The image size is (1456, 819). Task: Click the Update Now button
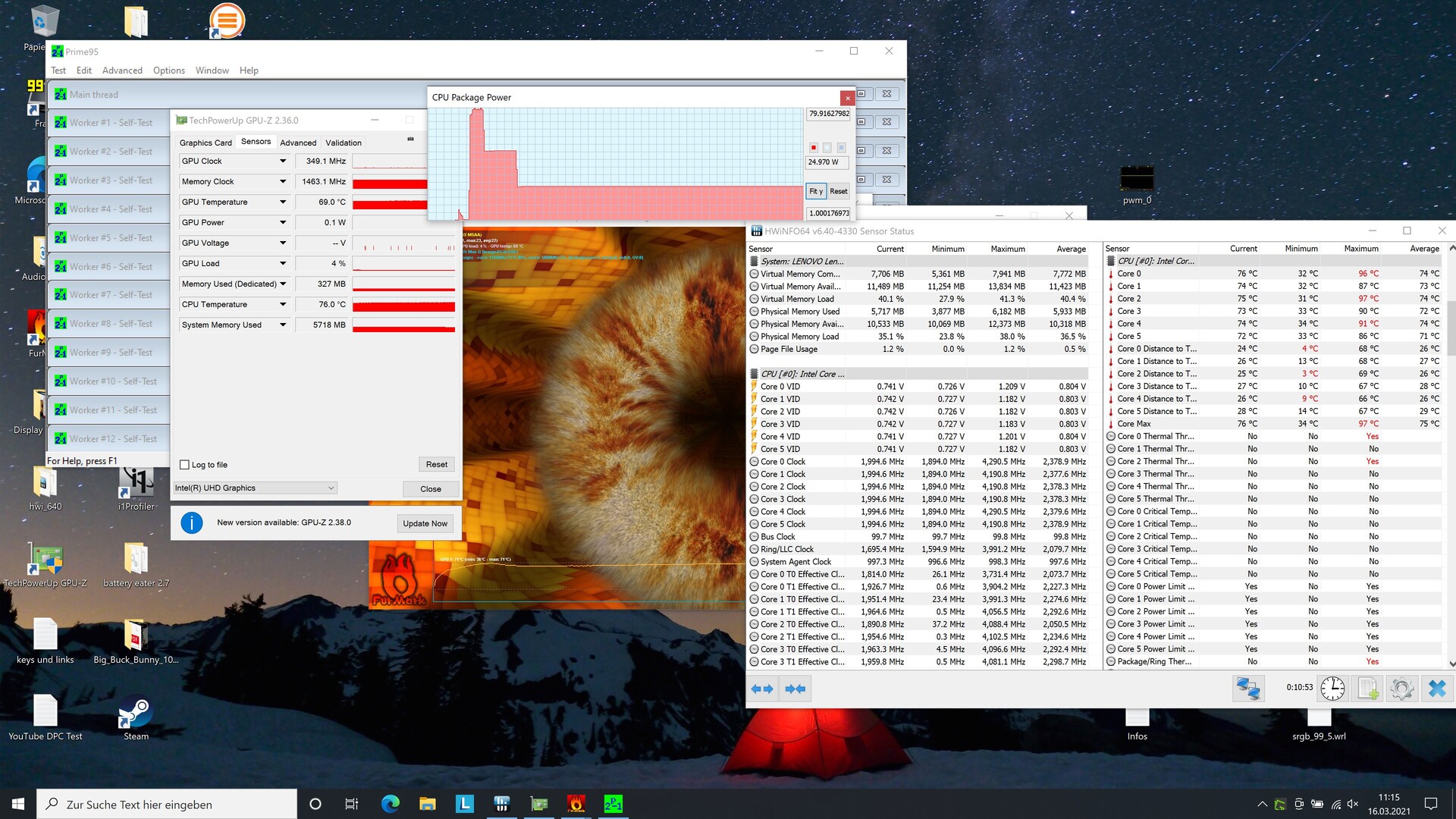[x=425, y=523]
